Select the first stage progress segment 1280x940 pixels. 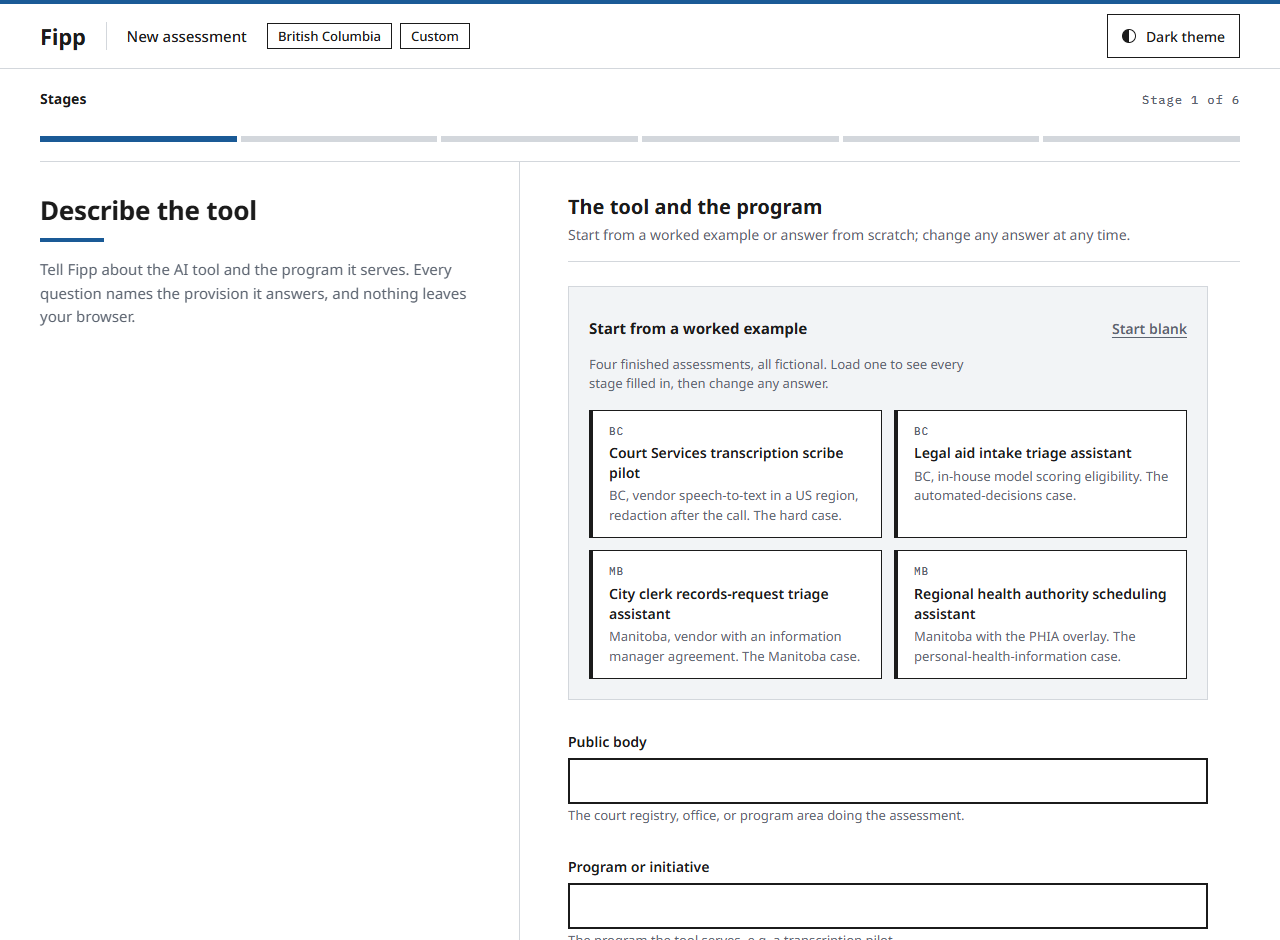point(138,139)
